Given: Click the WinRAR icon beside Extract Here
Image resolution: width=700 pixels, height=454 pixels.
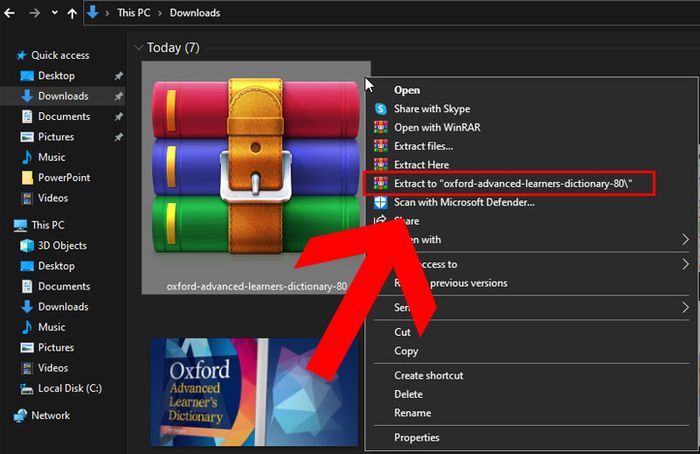Looking at the screenshot, I should click(x=380, y=164).
